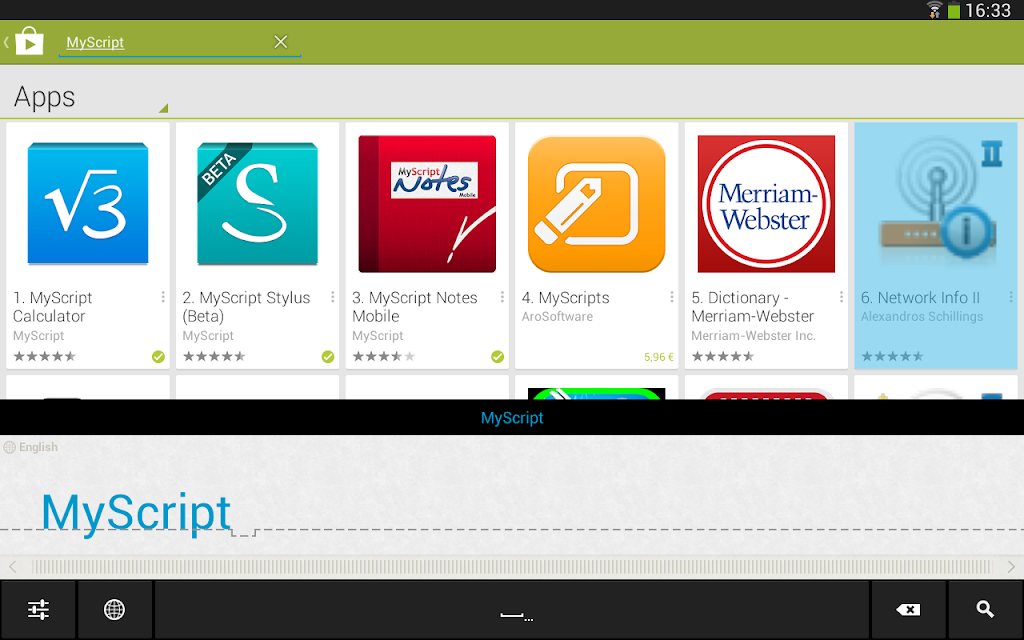The height and width of the screenshot is (640, 1024).
Task: Tap the backspace delete key
Action: click(x=908, y=609)
